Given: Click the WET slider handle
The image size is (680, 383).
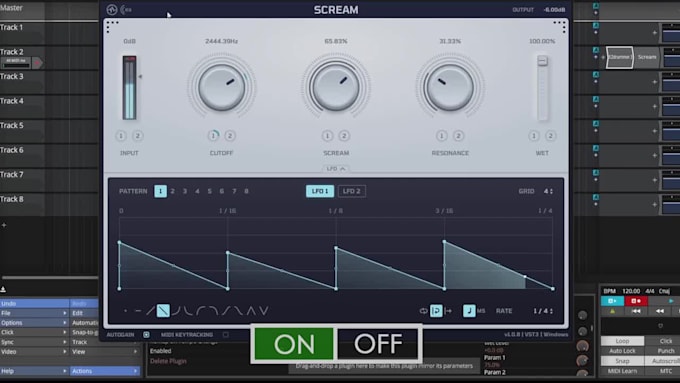Looking at the screenshot, I should (x=542, y=61).
